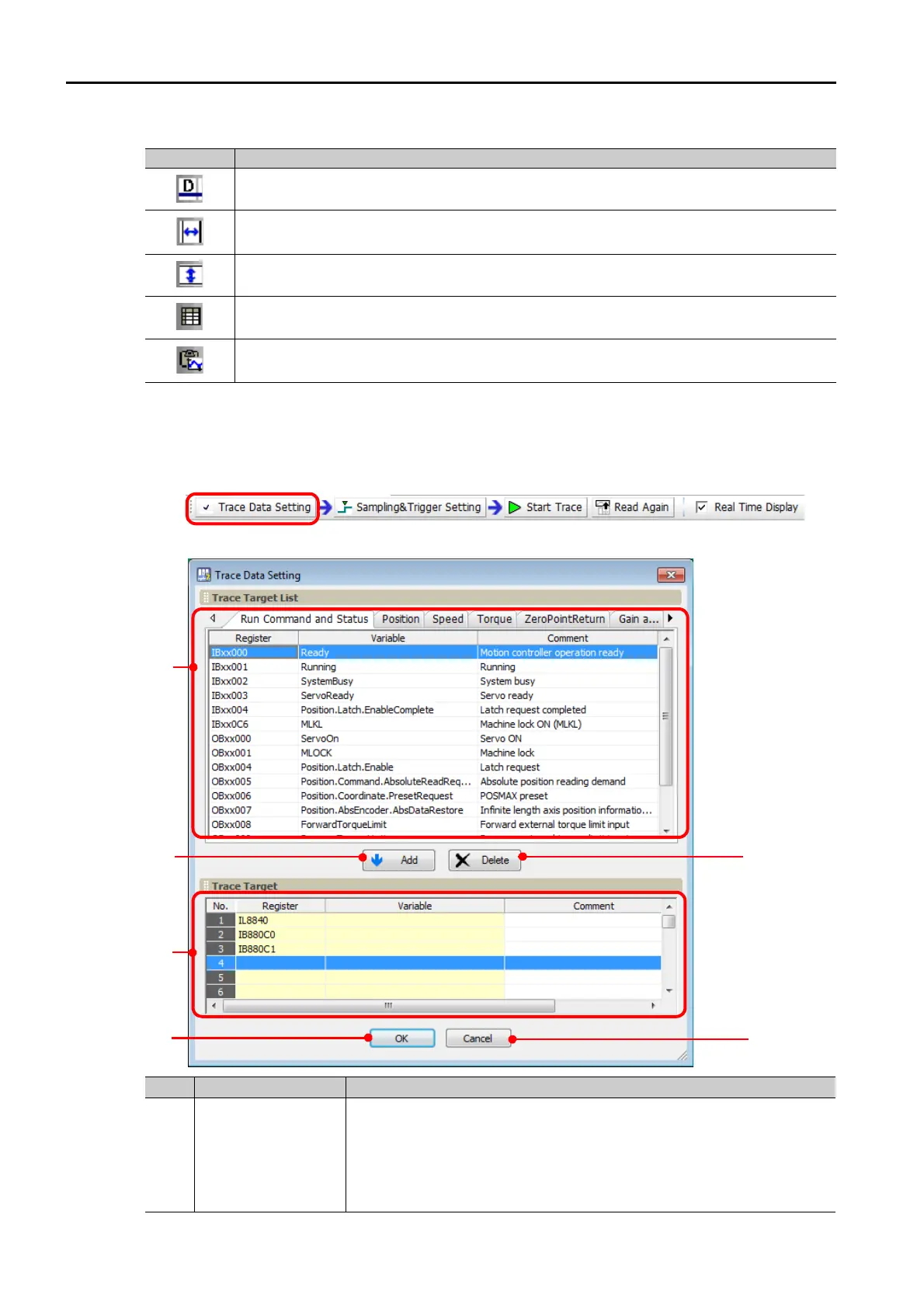Viewport: 924px width, 1308px height.
Task: Switch to the Torque tab
Action: pyautogui.click(x=494, y=619)
